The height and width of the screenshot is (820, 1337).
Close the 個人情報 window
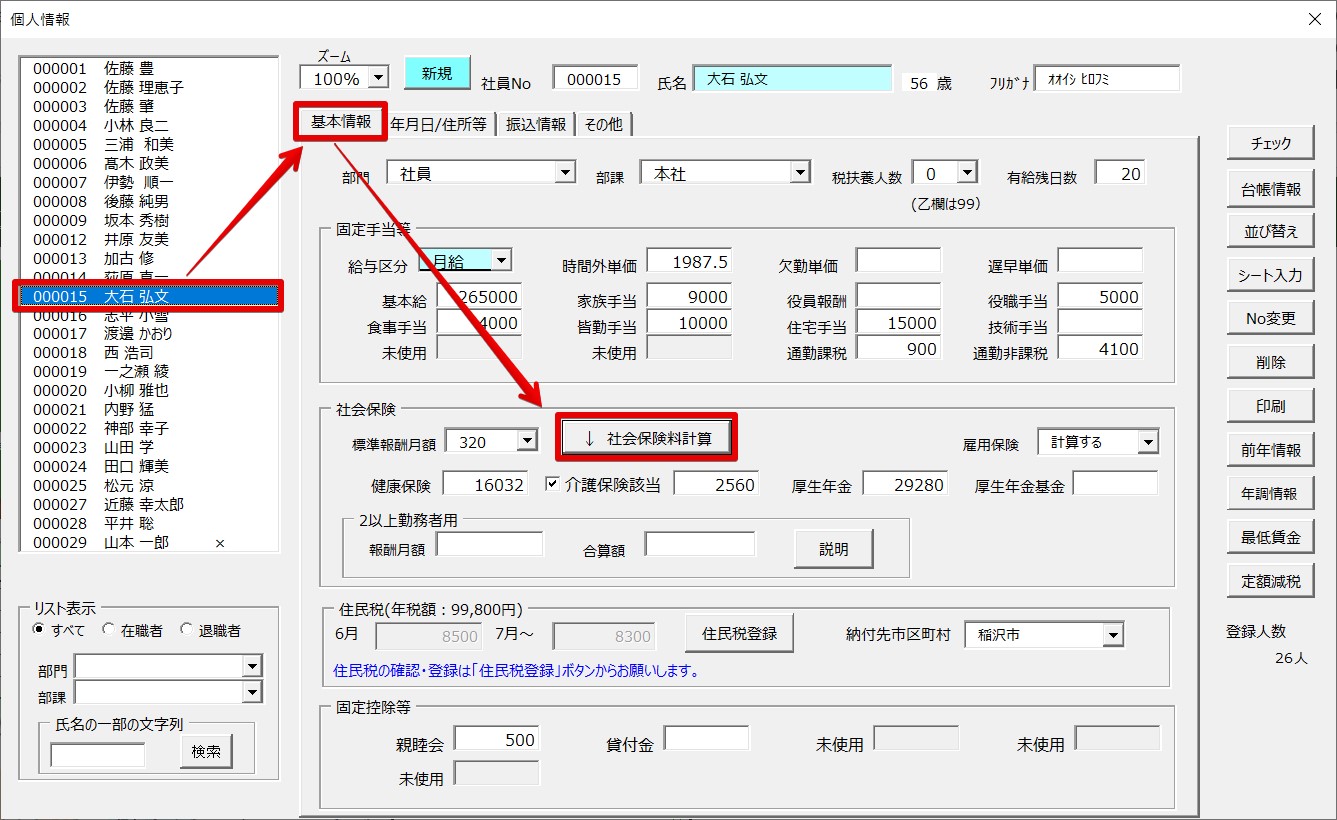tap(1314, 18)
